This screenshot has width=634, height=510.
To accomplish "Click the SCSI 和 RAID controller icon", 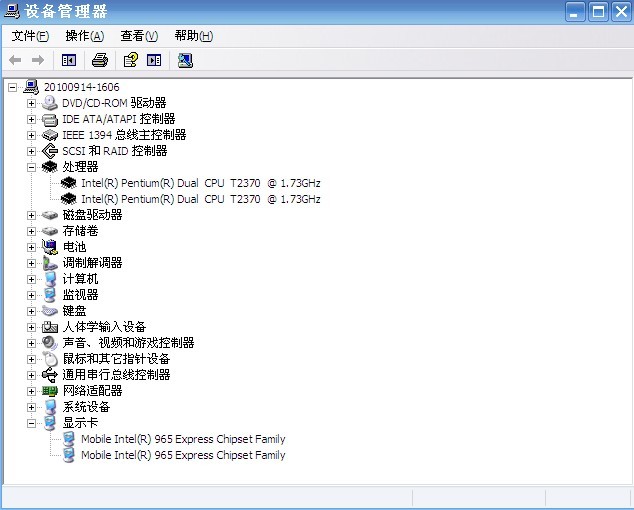I will [50, 151].
